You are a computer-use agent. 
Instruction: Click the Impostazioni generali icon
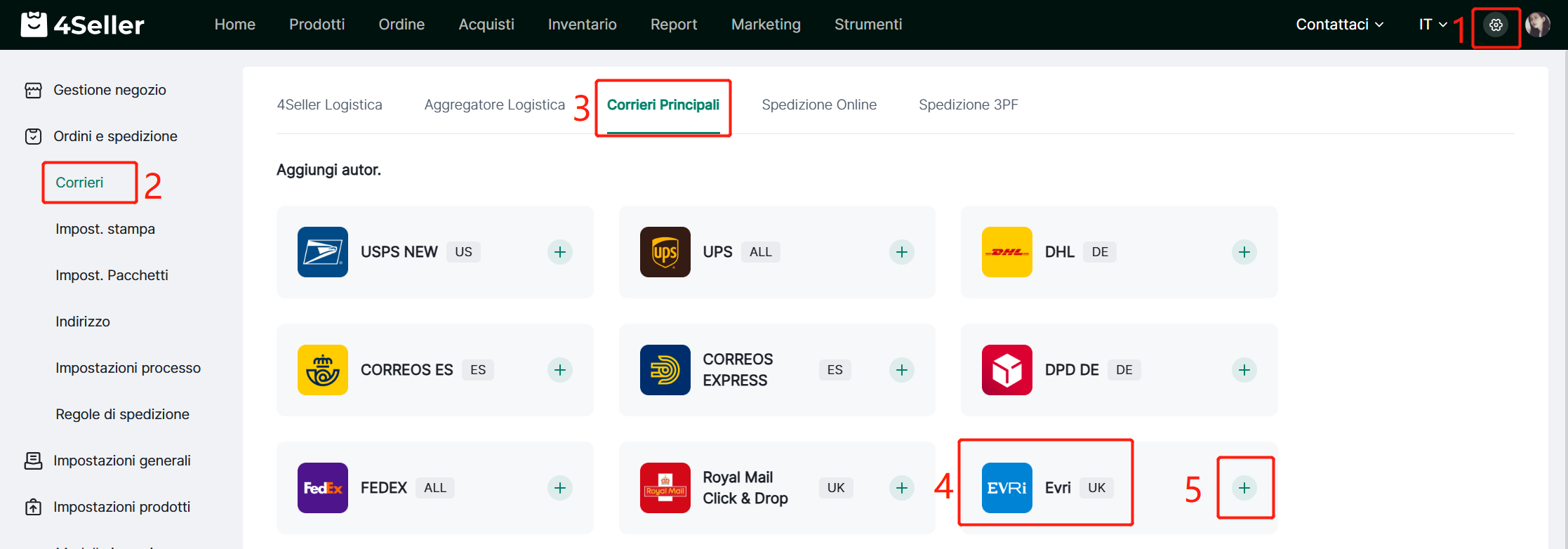click(x=33, y=461)
